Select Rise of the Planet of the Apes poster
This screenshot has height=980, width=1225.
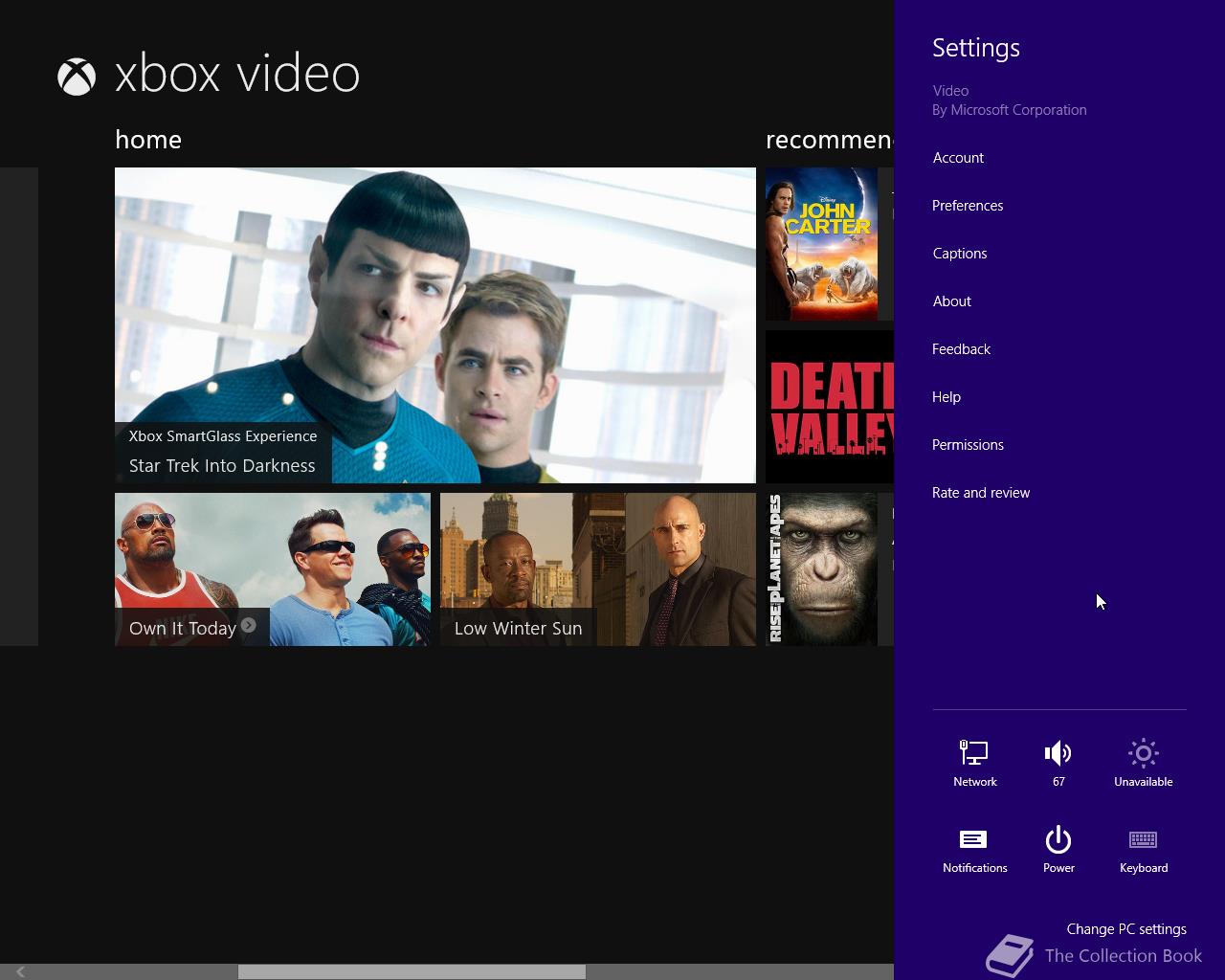[x=821, y=569]
